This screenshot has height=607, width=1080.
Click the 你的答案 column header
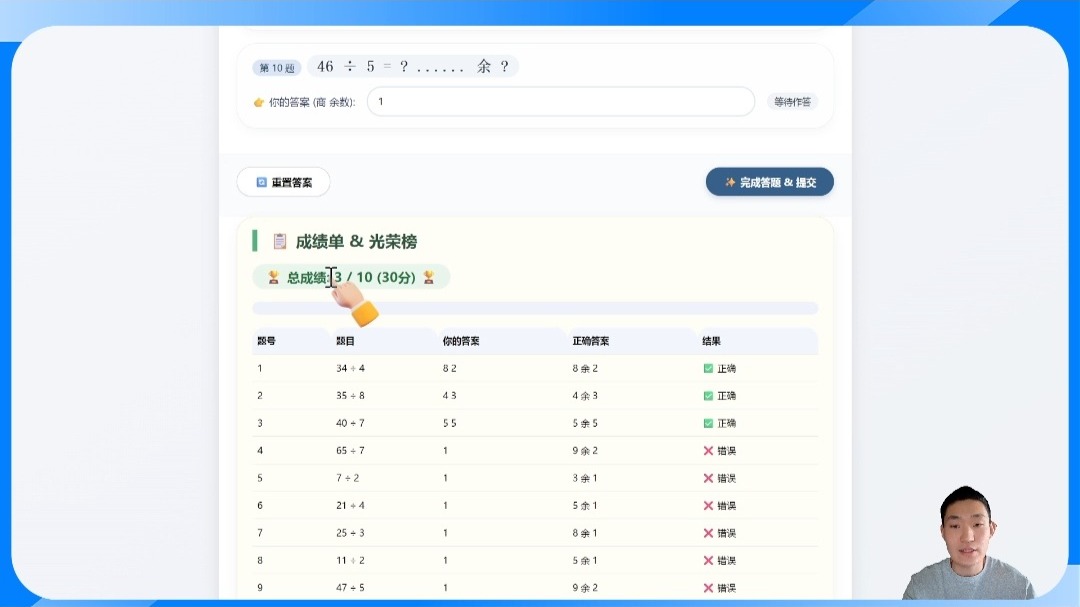pos(461,341)
